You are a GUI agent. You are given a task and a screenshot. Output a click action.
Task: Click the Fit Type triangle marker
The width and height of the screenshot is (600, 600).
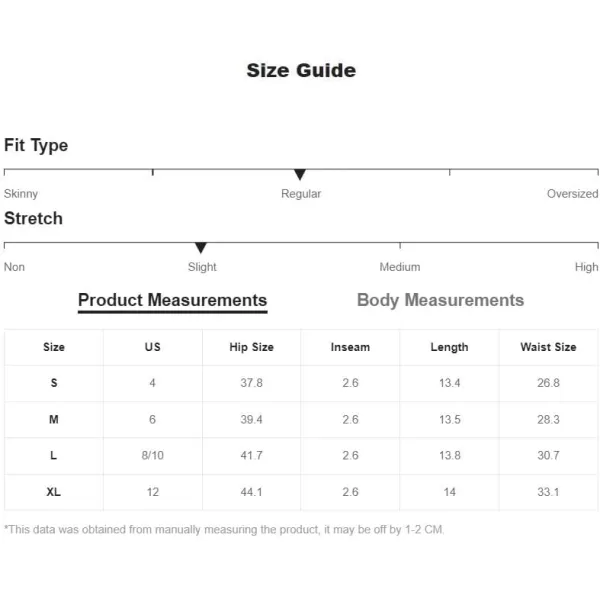point(300,174)
